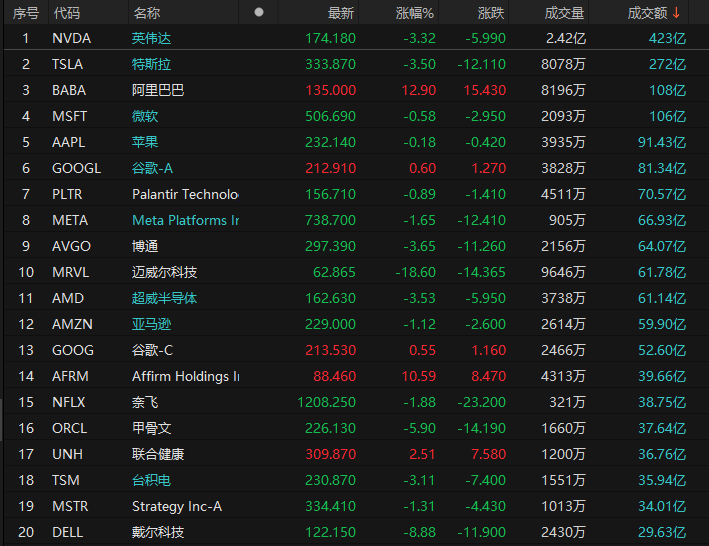Screen dimensions: 709x546
Task: Open the 英伟达 stock name
Action: click(x=151, y=38)
